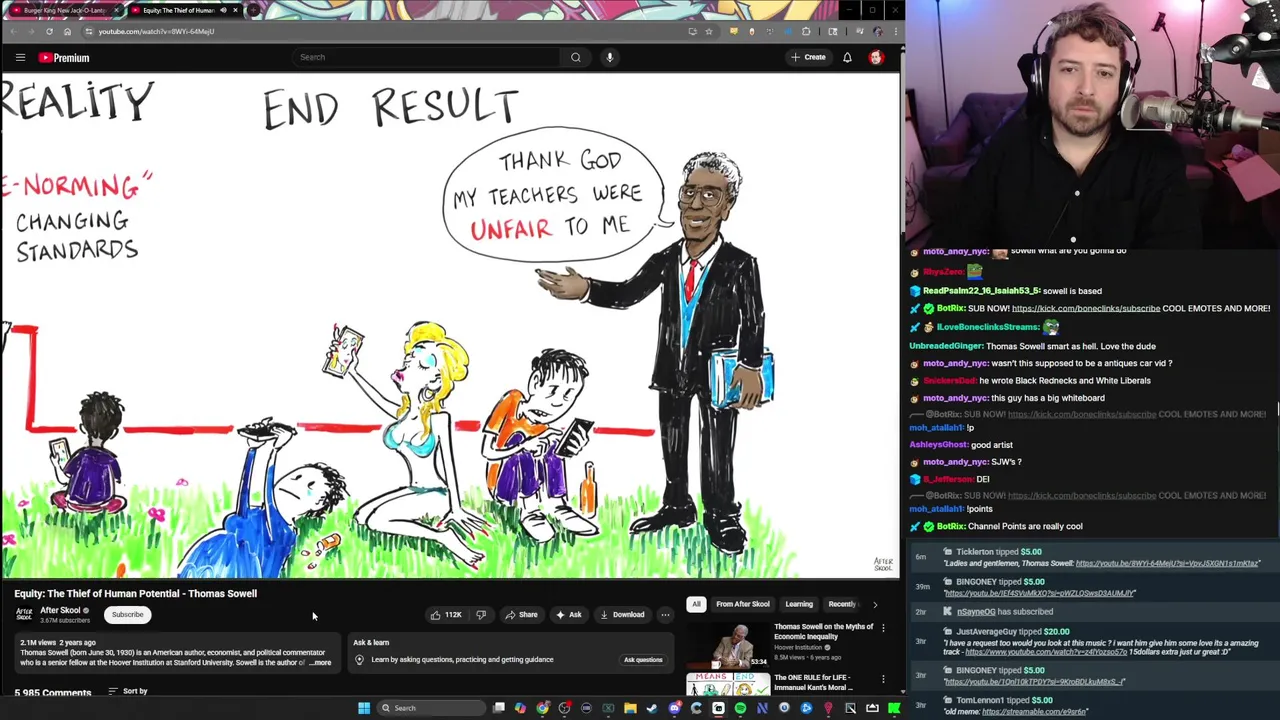Open the After Skool channel avatar
The width and height of the screenshot is (1280, 720).
24,613
